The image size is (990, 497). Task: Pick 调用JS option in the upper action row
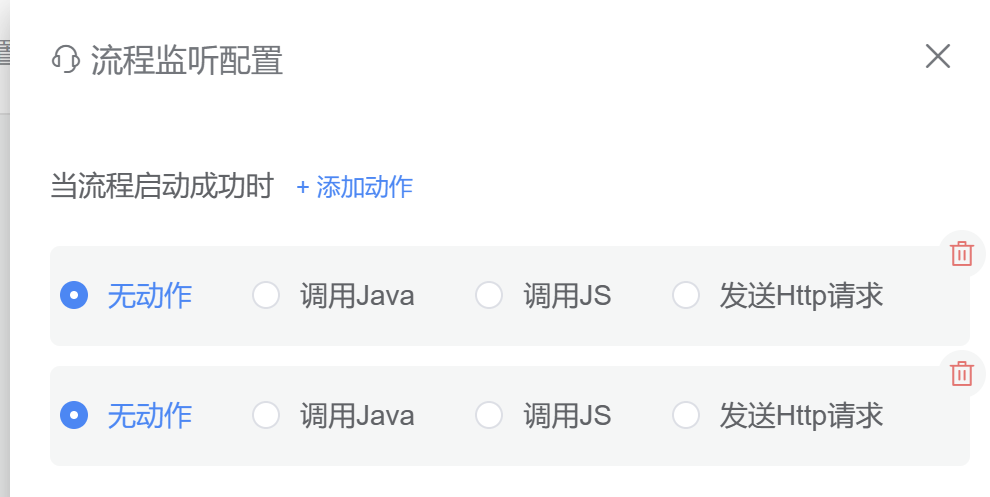tap(489, 295)
